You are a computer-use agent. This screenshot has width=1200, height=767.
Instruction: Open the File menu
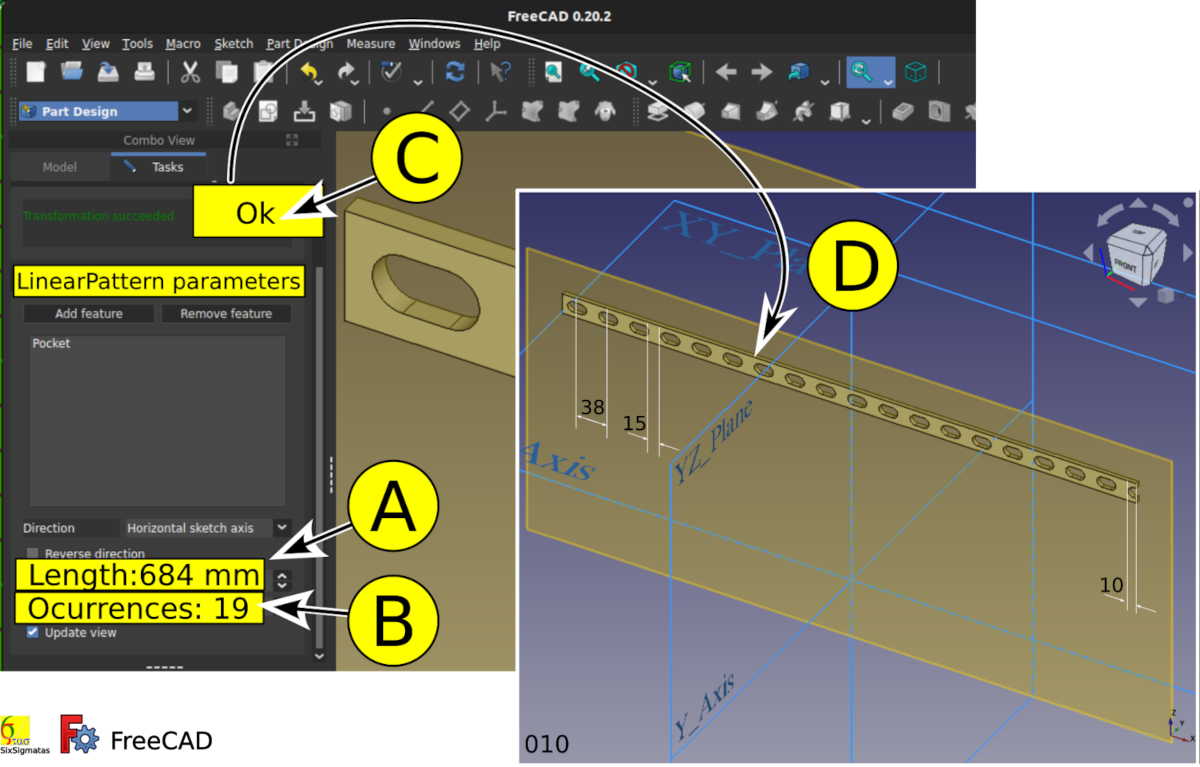22,44
